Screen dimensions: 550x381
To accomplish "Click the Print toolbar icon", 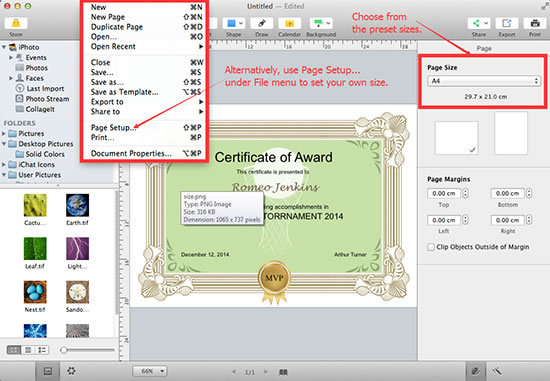I will tap(535, 24).
